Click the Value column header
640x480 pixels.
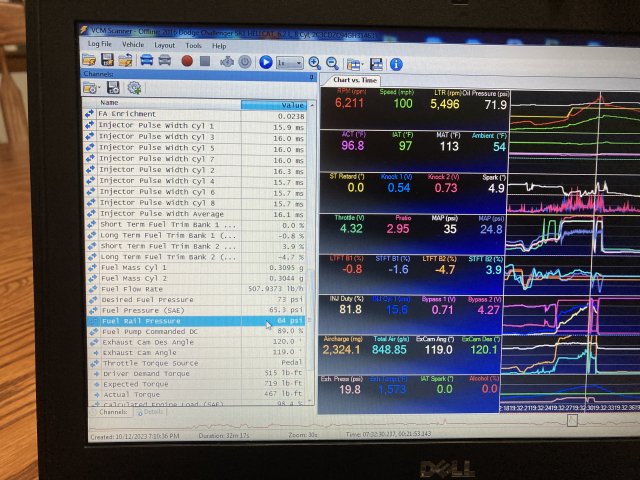pyautogui.click(x=291, y=103)
